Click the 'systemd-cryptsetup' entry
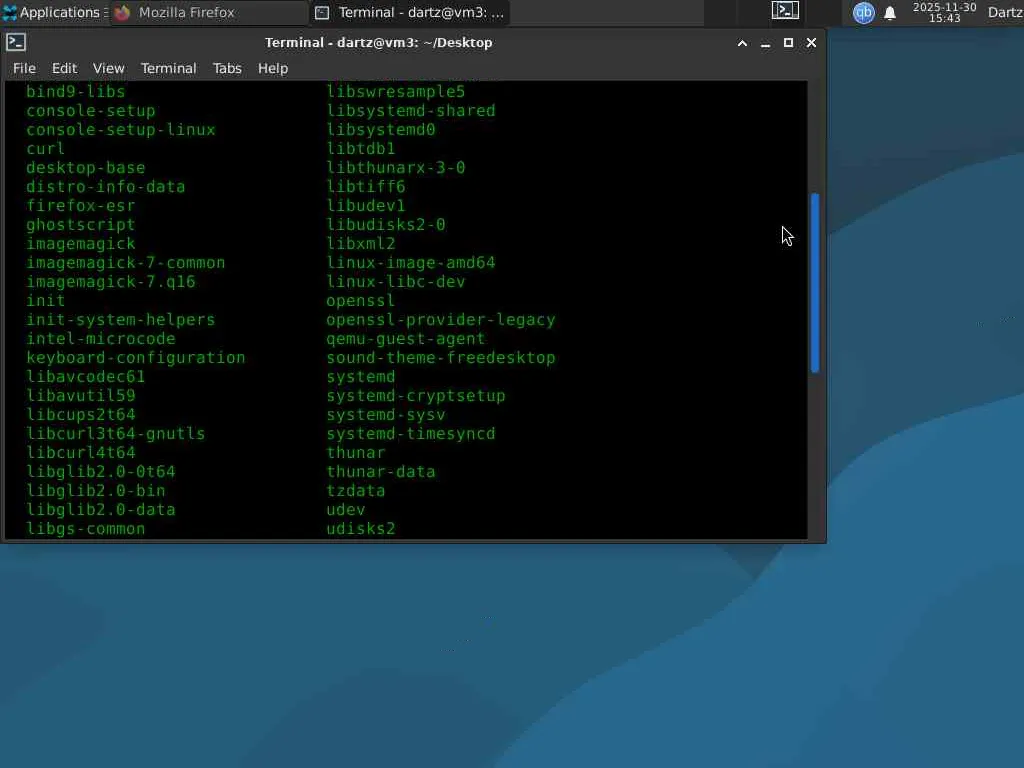The image size is (1024, 768). pyautogui.click(x=416, y=396)
